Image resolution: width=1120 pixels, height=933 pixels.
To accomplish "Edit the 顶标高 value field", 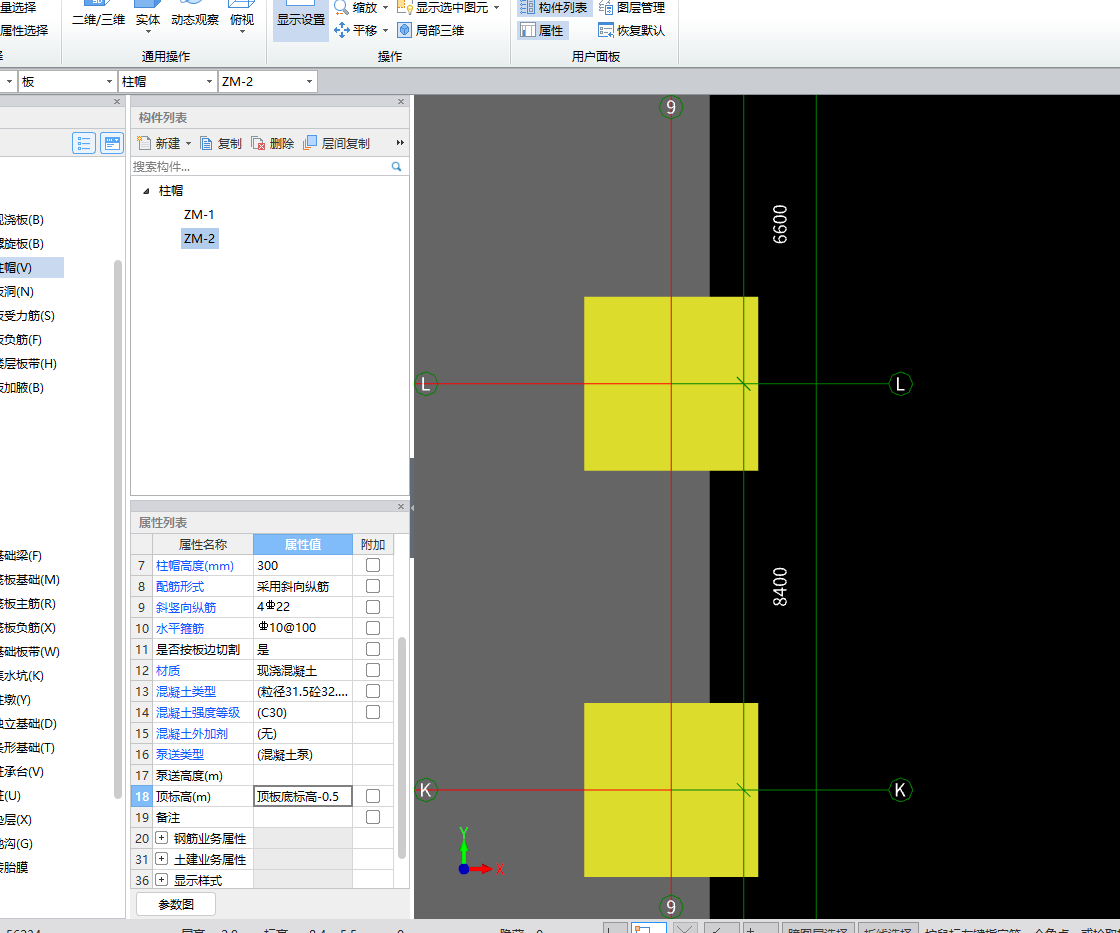I will [x=303, y=796].
